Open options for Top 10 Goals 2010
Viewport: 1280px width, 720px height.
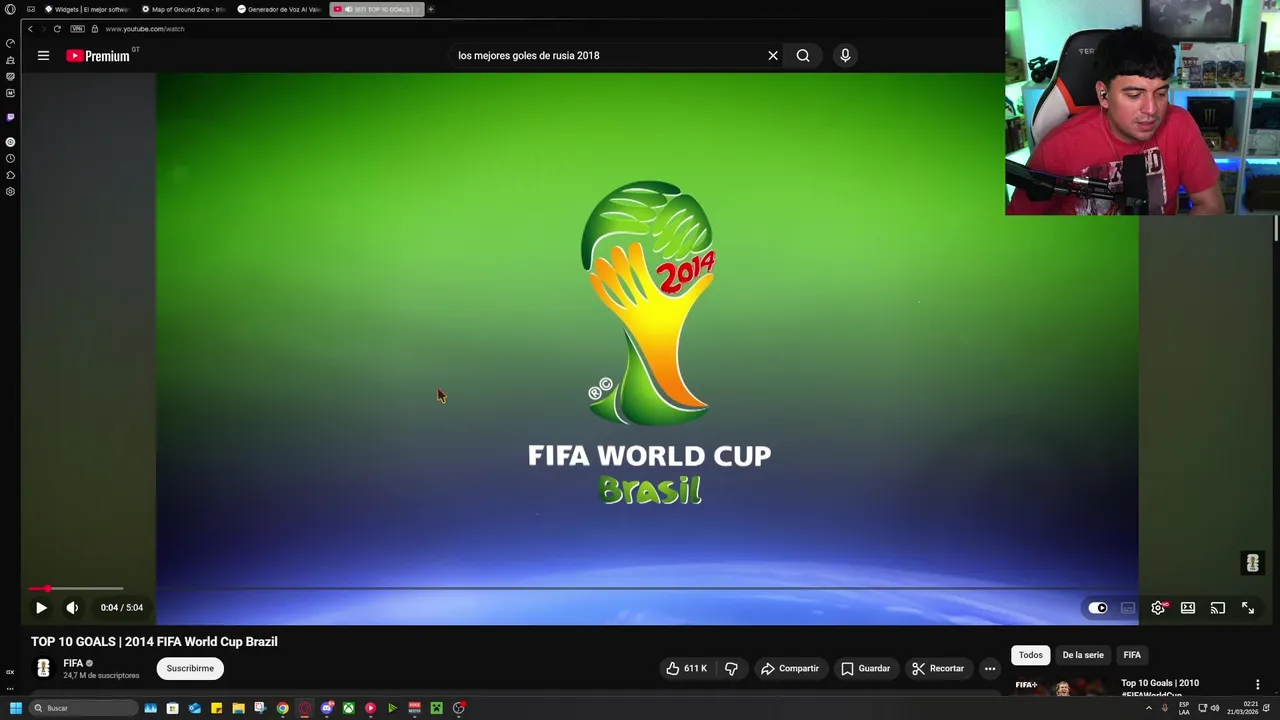point(1258,685)
